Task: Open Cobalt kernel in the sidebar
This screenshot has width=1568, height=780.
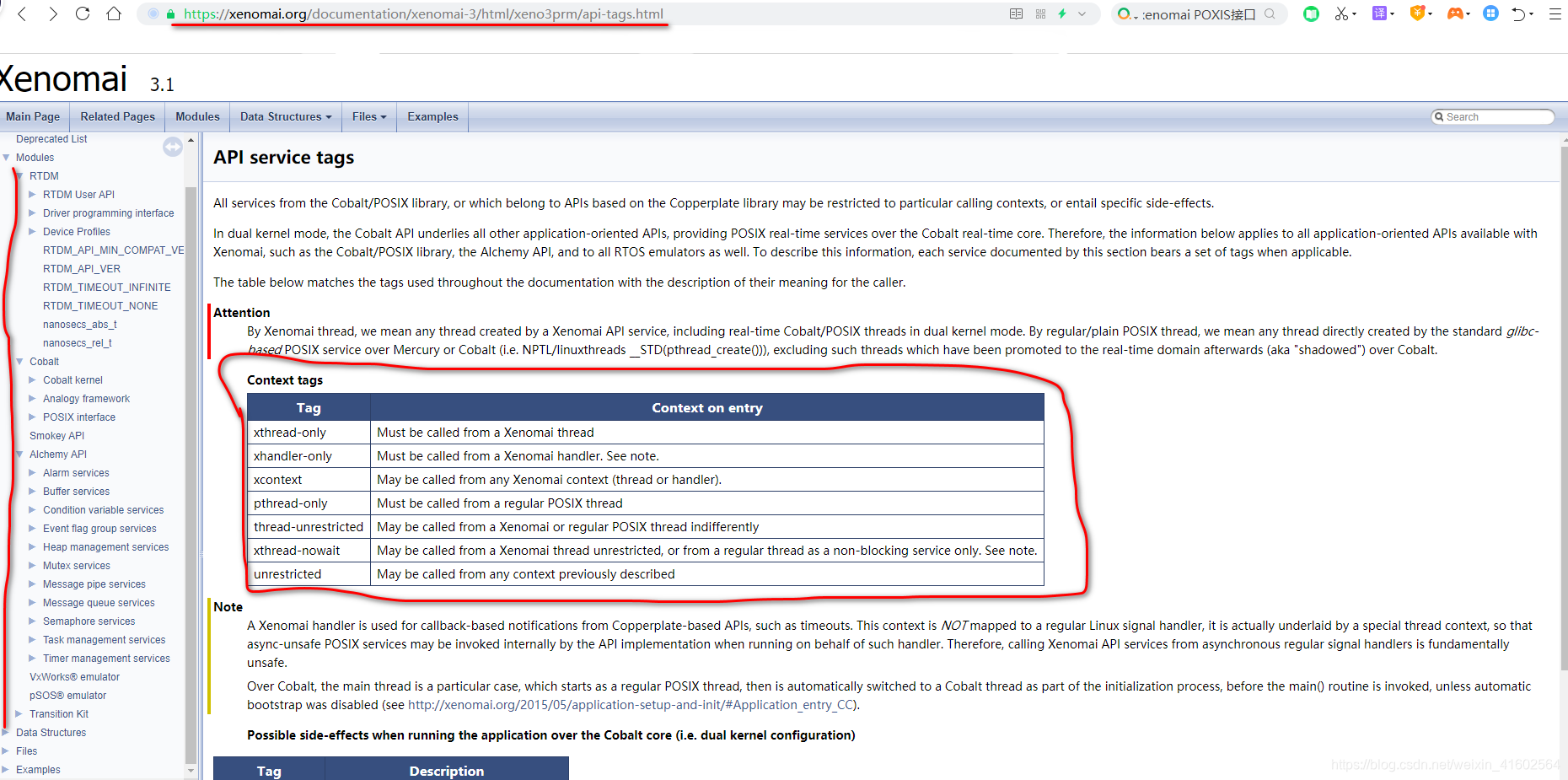Action: [72, 380]
